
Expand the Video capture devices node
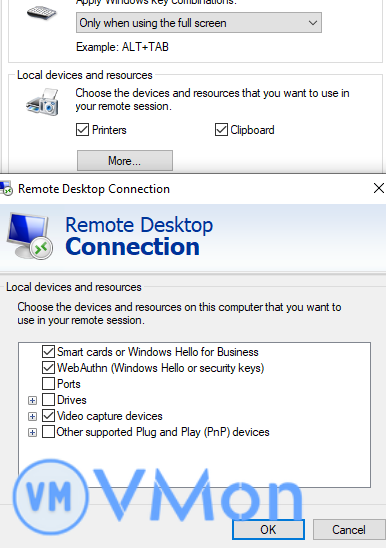[33, 416]
